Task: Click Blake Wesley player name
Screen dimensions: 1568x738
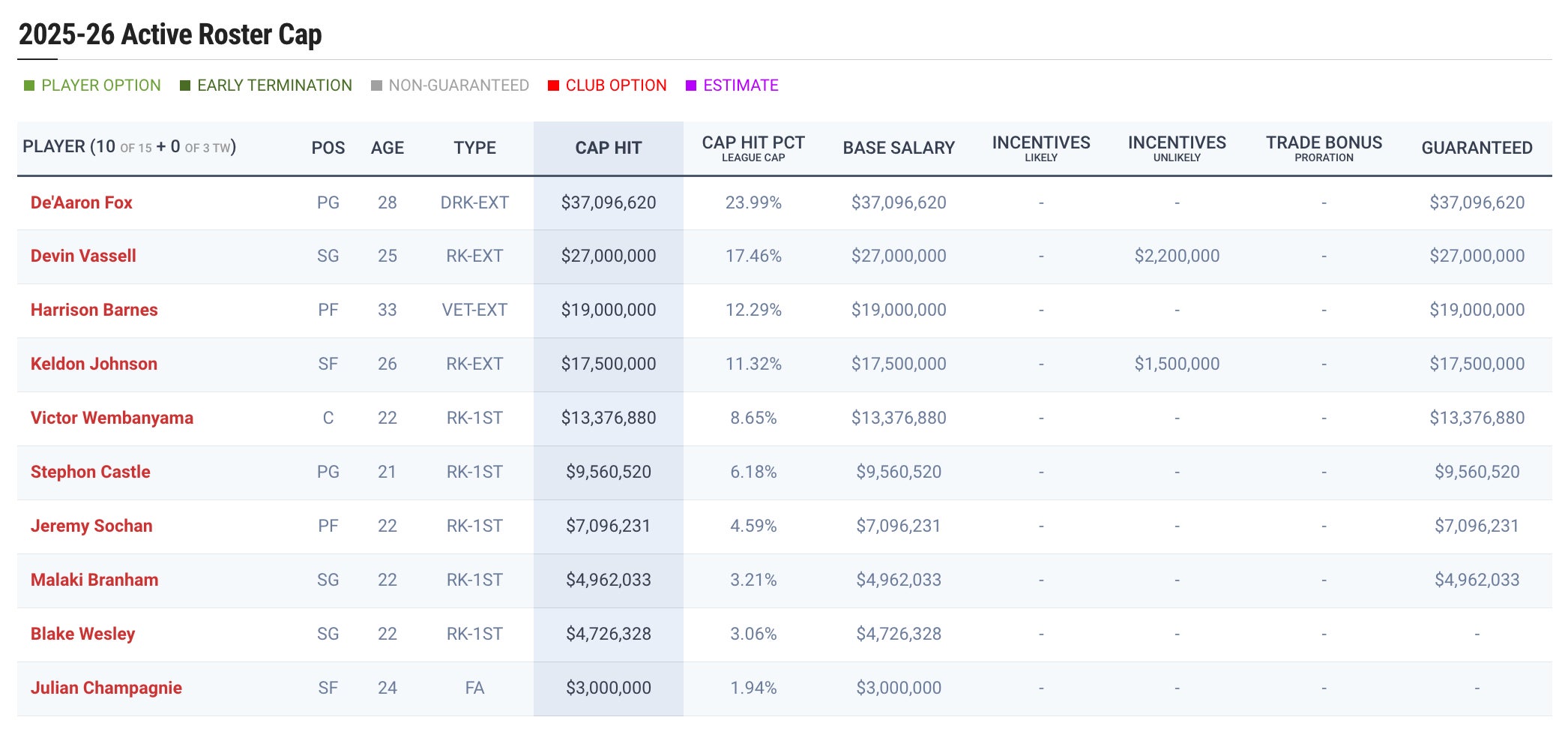Action: 82,634
